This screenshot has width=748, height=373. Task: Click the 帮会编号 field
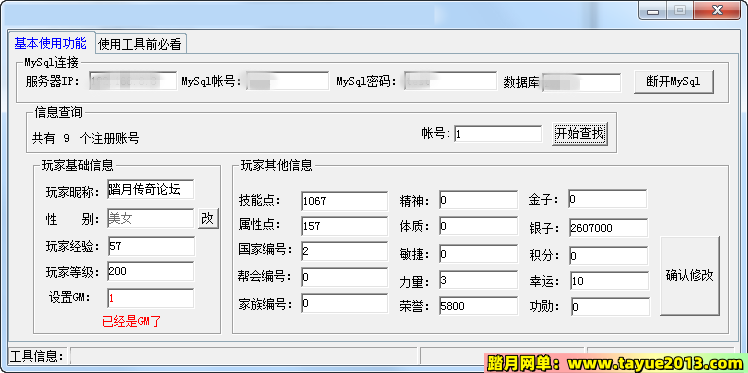click(x=344, y=277)
